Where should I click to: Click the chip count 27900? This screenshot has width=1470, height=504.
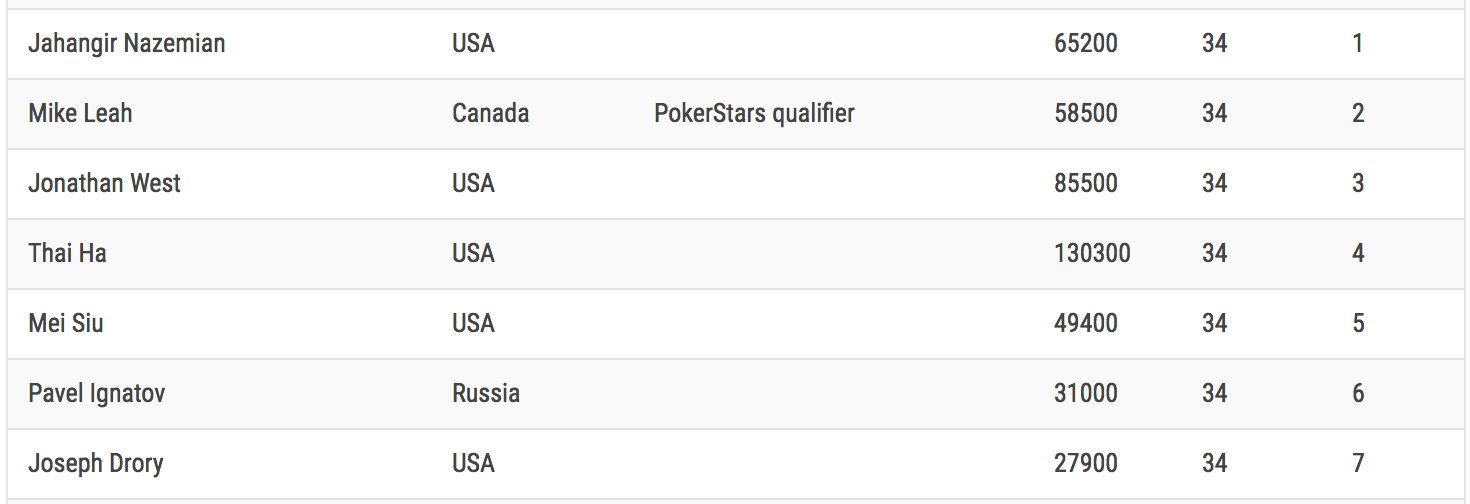coord(1086,463)
